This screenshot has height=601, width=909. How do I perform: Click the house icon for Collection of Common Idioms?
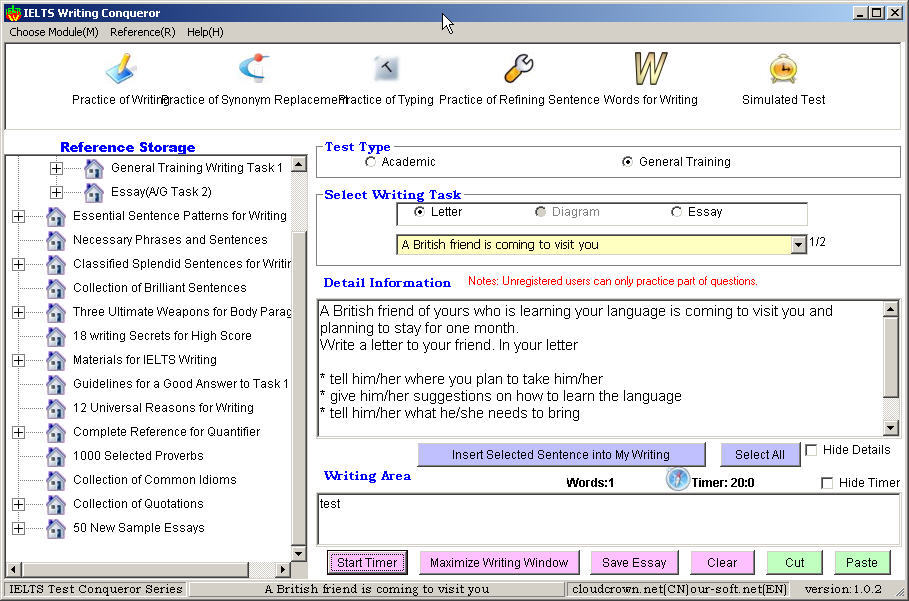(56, 480)
